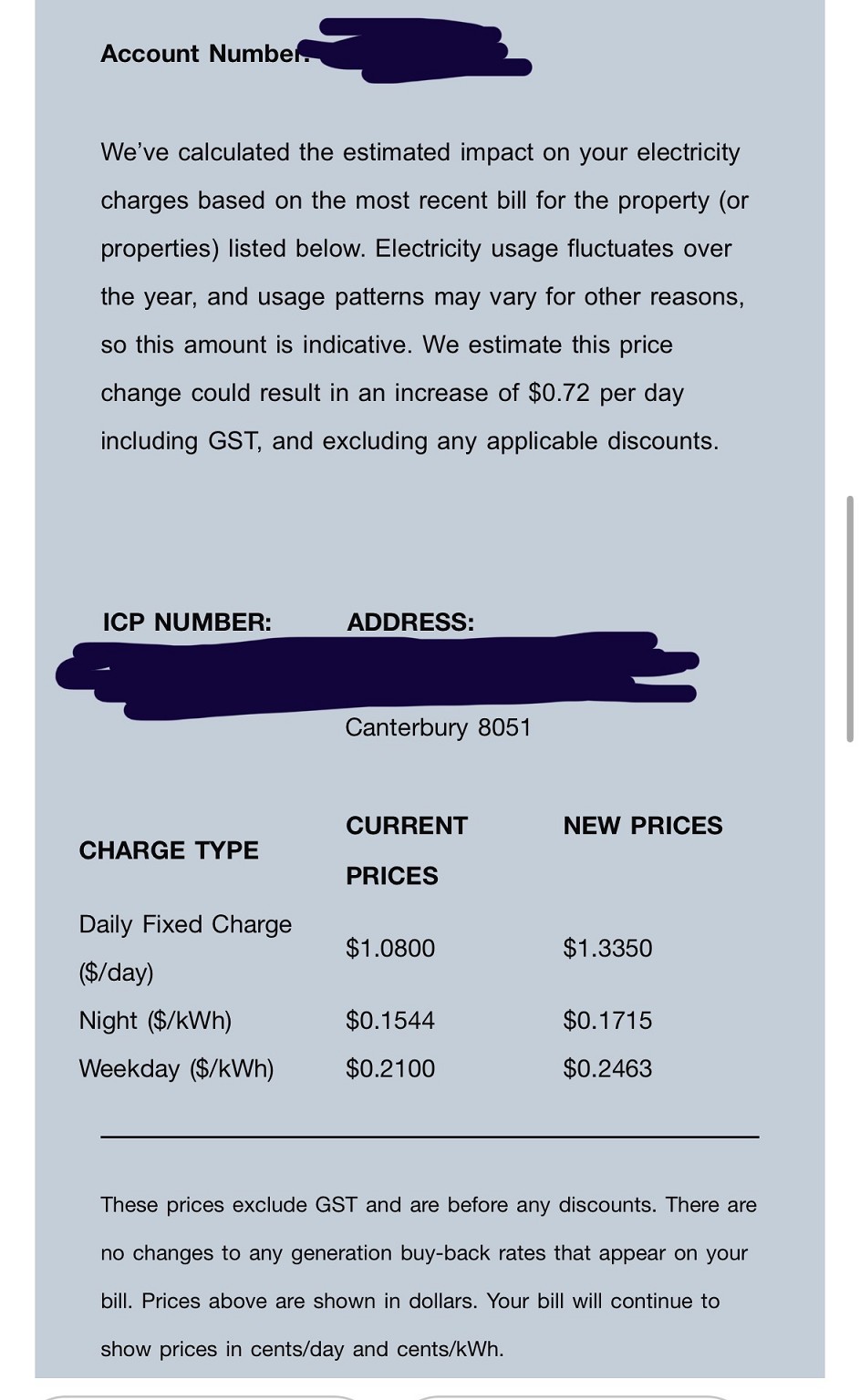
Task: Select the Daily Fixed Charge row label
Action: point(185,948)
